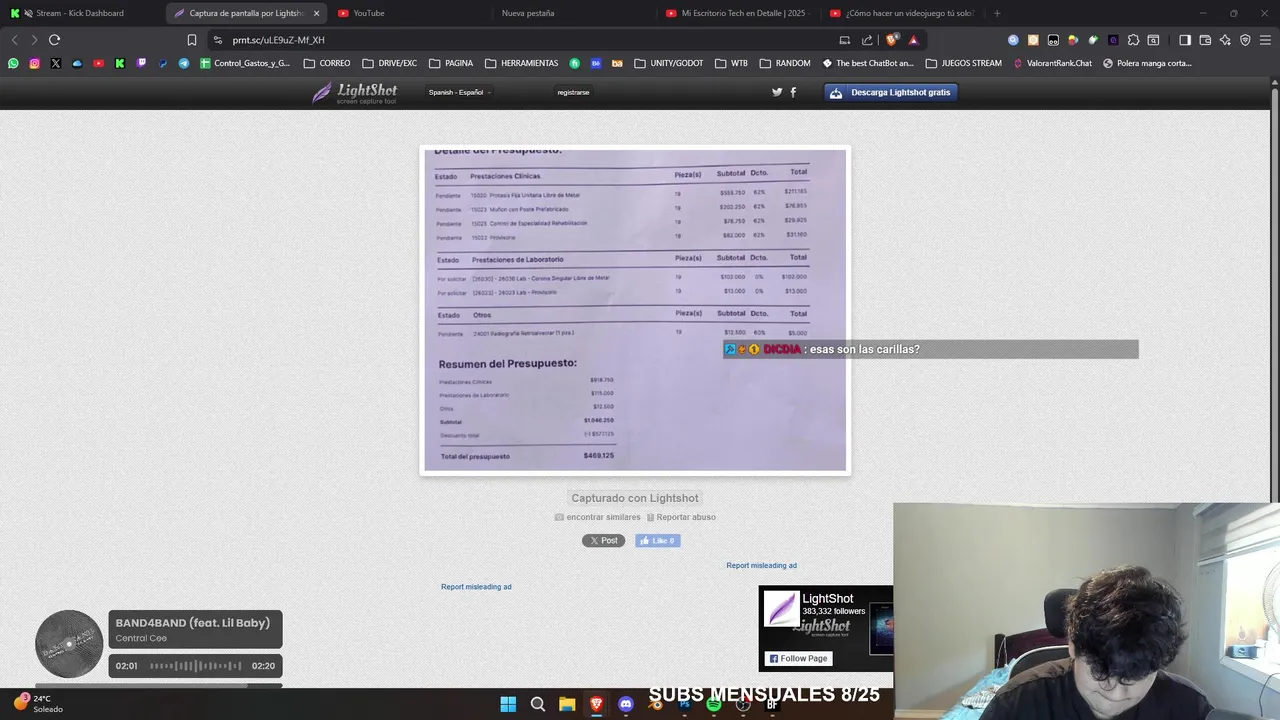This screenshot has height=720, width=1280.
Task: Open LightShot Twitter page icon
Action: click(777, 92)
